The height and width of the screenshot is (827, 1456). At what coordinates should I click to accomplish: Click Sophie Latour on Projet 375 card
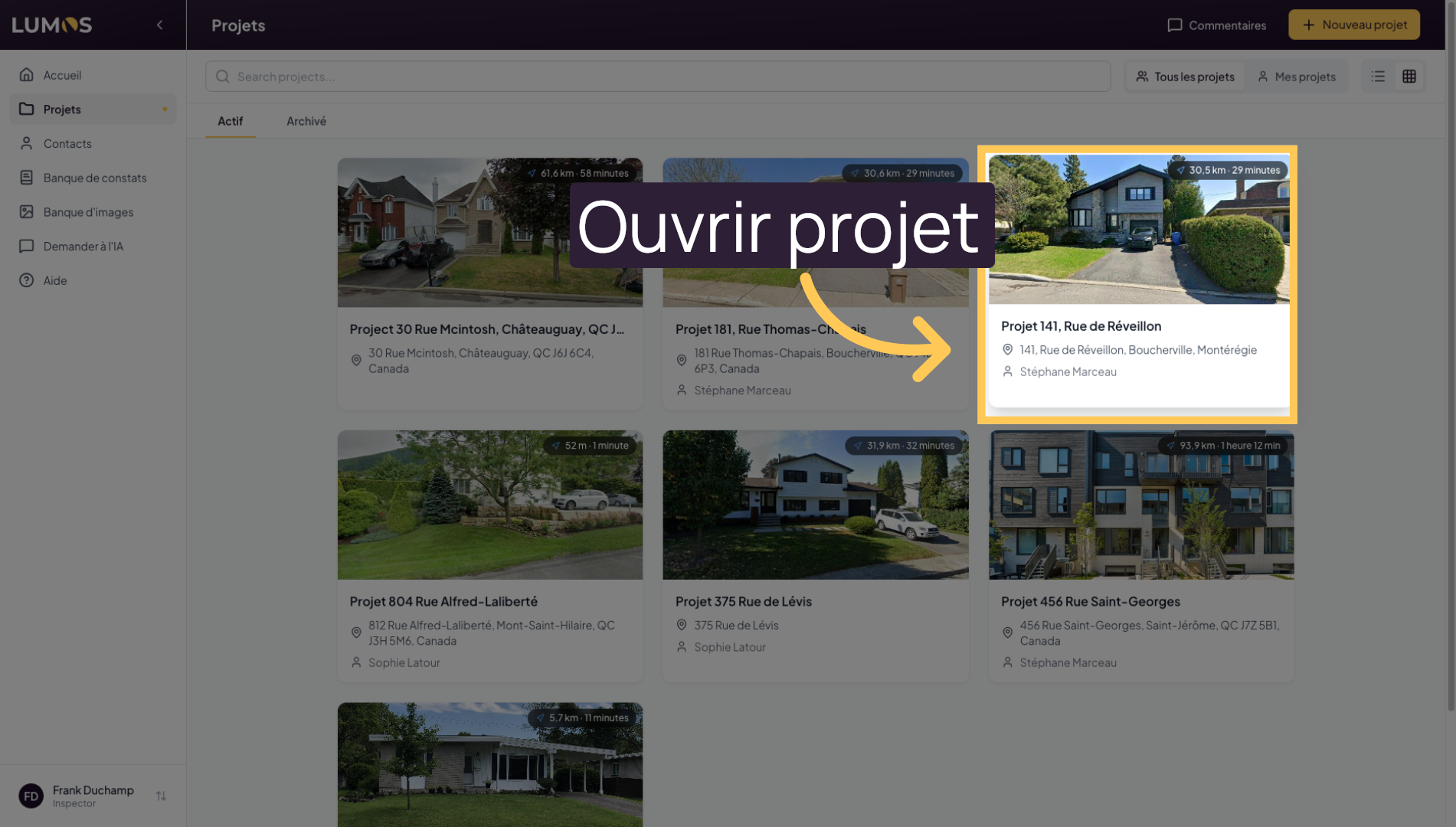(x=730, y=648)
